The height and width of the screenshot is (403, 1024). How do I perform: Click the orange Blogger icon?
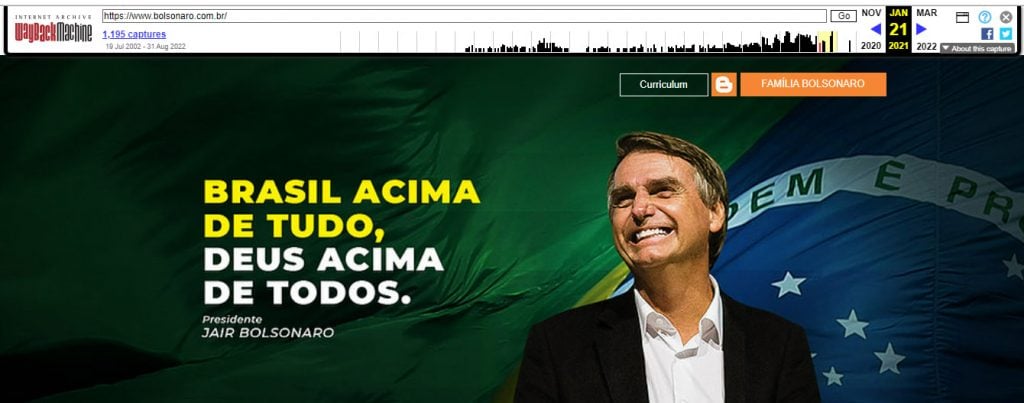pos(724,84)
